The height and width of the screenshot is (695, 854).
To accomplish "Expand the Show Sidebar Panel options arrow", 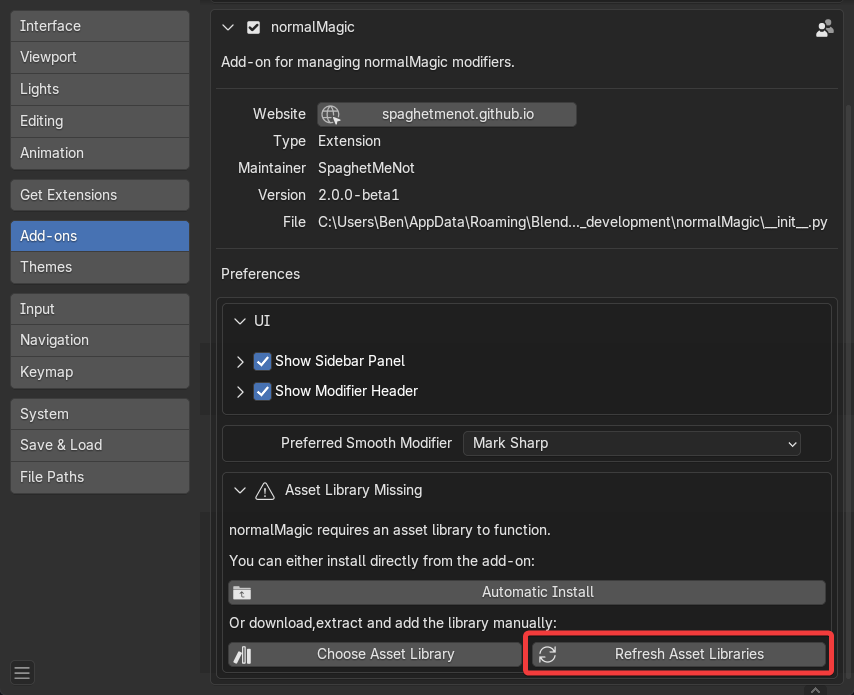I will 240,361.
